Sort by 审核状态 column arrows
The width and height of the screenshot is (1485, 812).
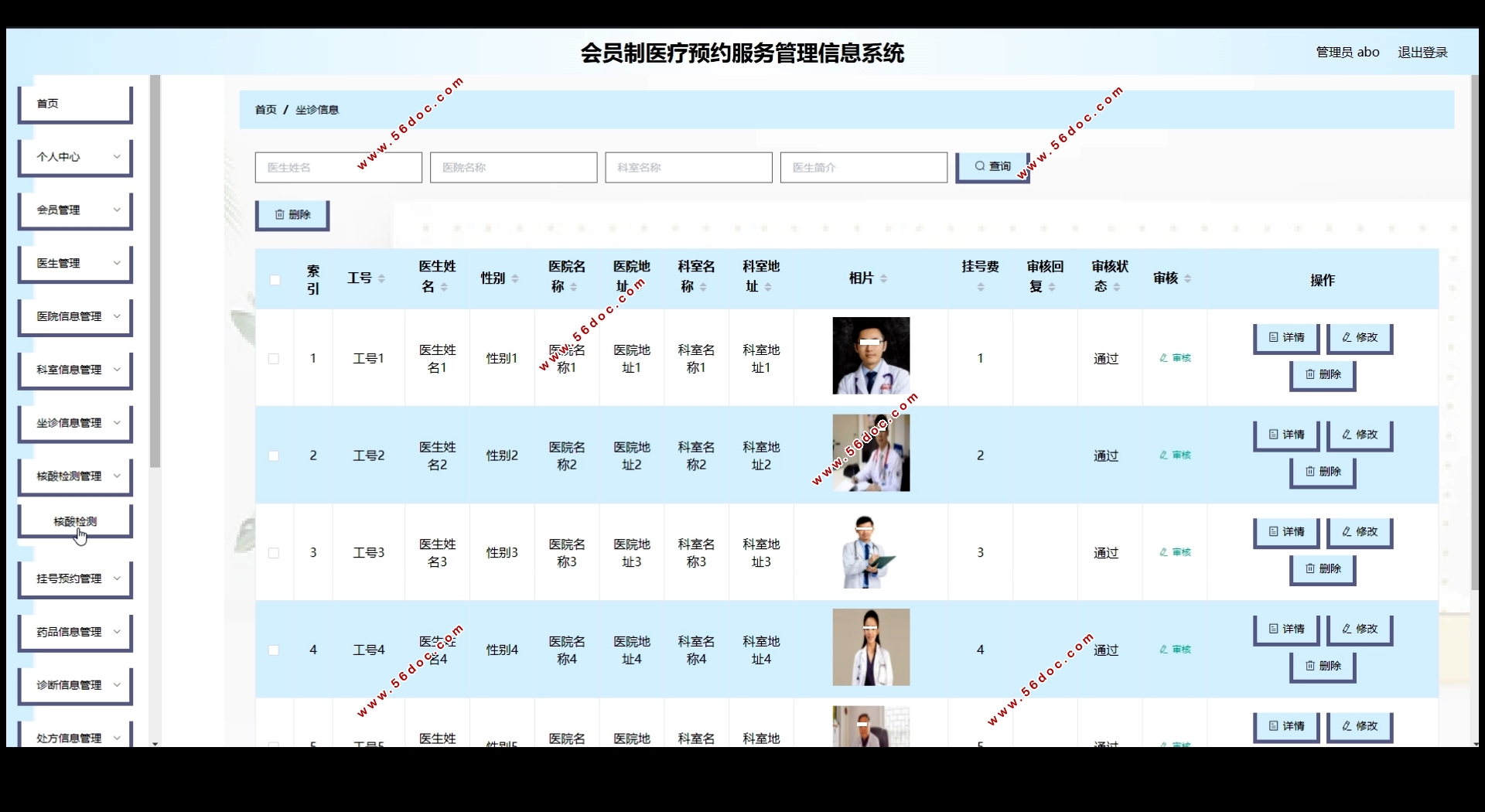coord(1117,287)
